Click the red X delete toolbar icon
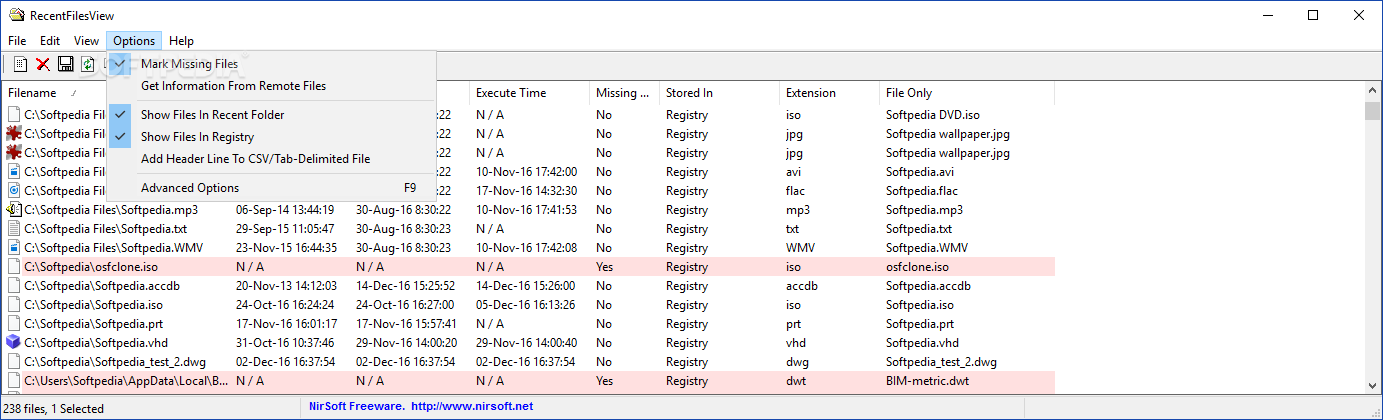The width and height of the screenshot is (1383, 420). (x=43, y=64)
